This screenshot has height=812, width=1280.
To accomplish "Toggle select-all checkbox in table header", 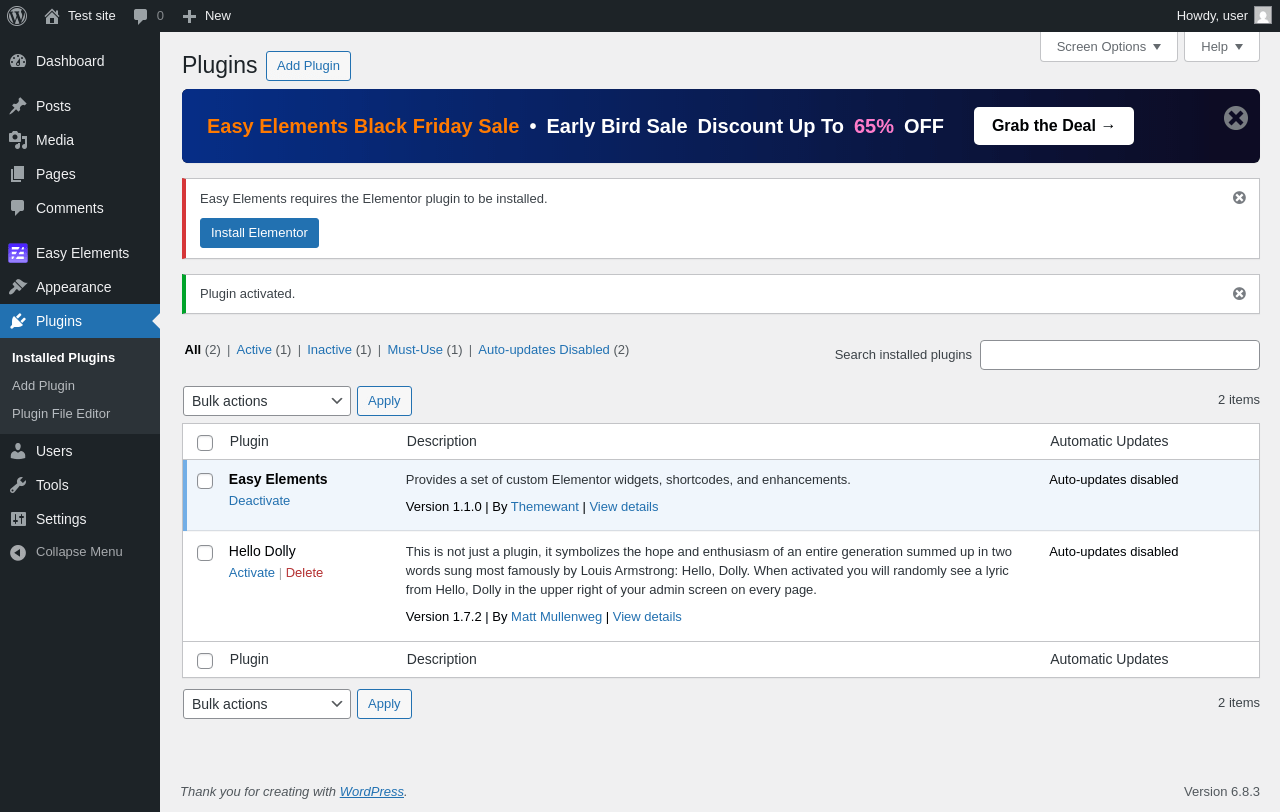I will 205,443.
